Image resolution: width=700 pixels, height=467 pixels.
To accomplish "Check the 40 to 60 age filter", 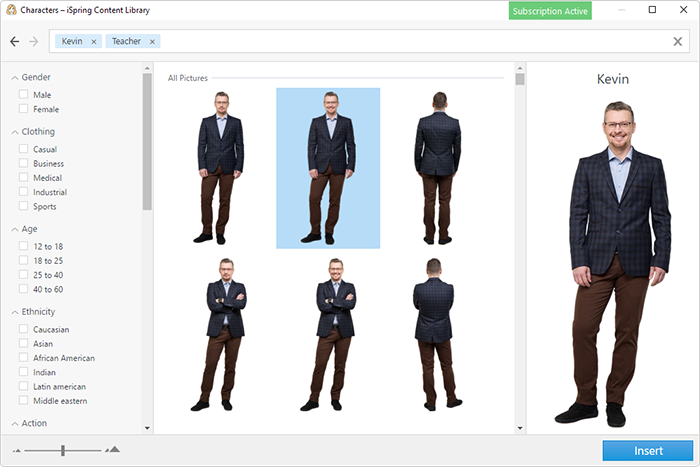I will (x=24, y=288).
